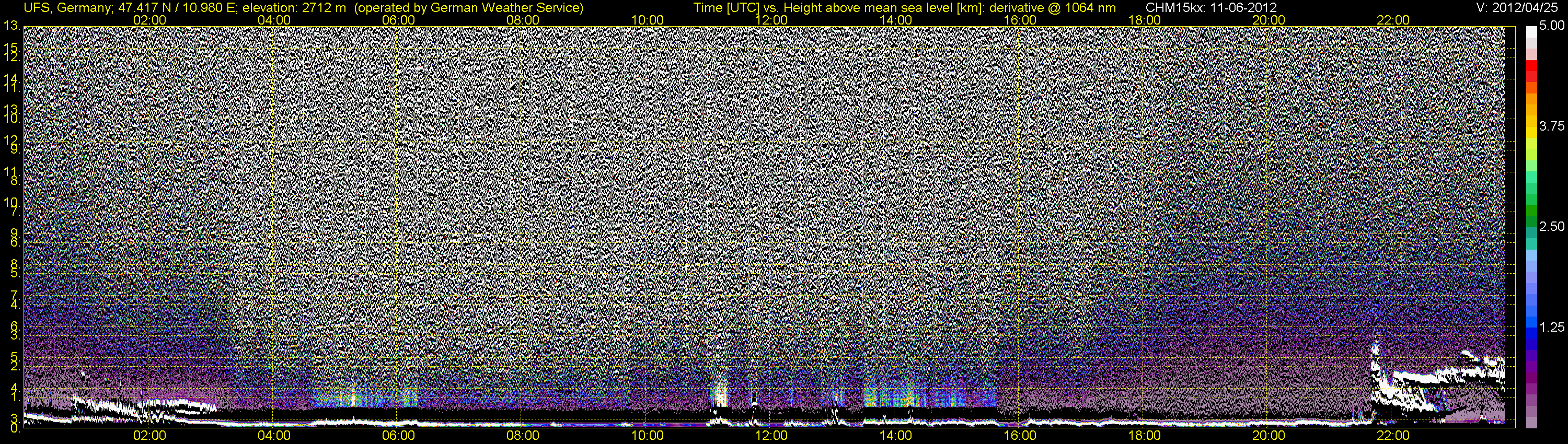Click the "10:00" label on the top time axis

coord(647,20)
